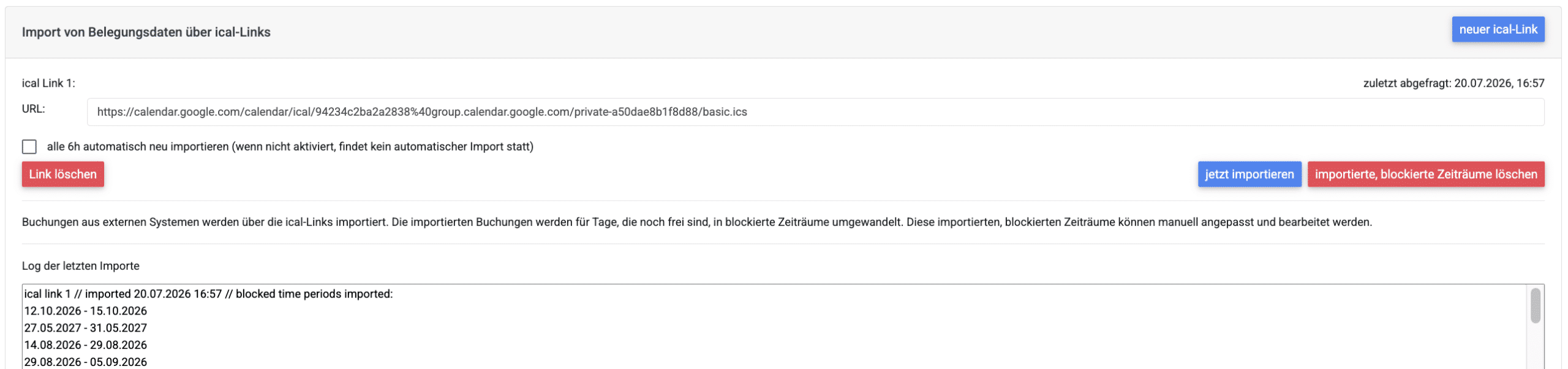This screenshot has width=1568, height=369.
Task: Click the red "Link löschen" button
Action: click(x=63, y=174)
